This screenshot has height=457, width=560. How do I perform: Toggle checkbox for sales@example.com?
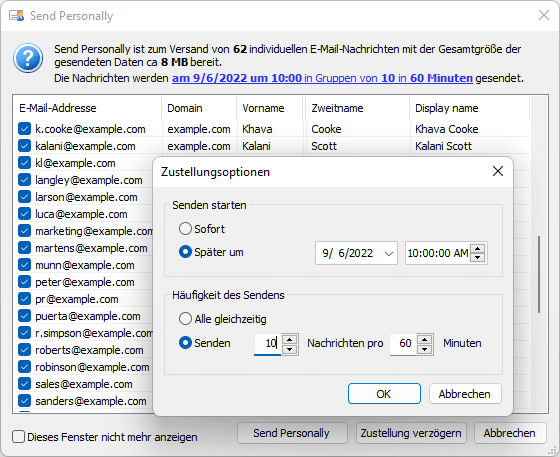24,384
